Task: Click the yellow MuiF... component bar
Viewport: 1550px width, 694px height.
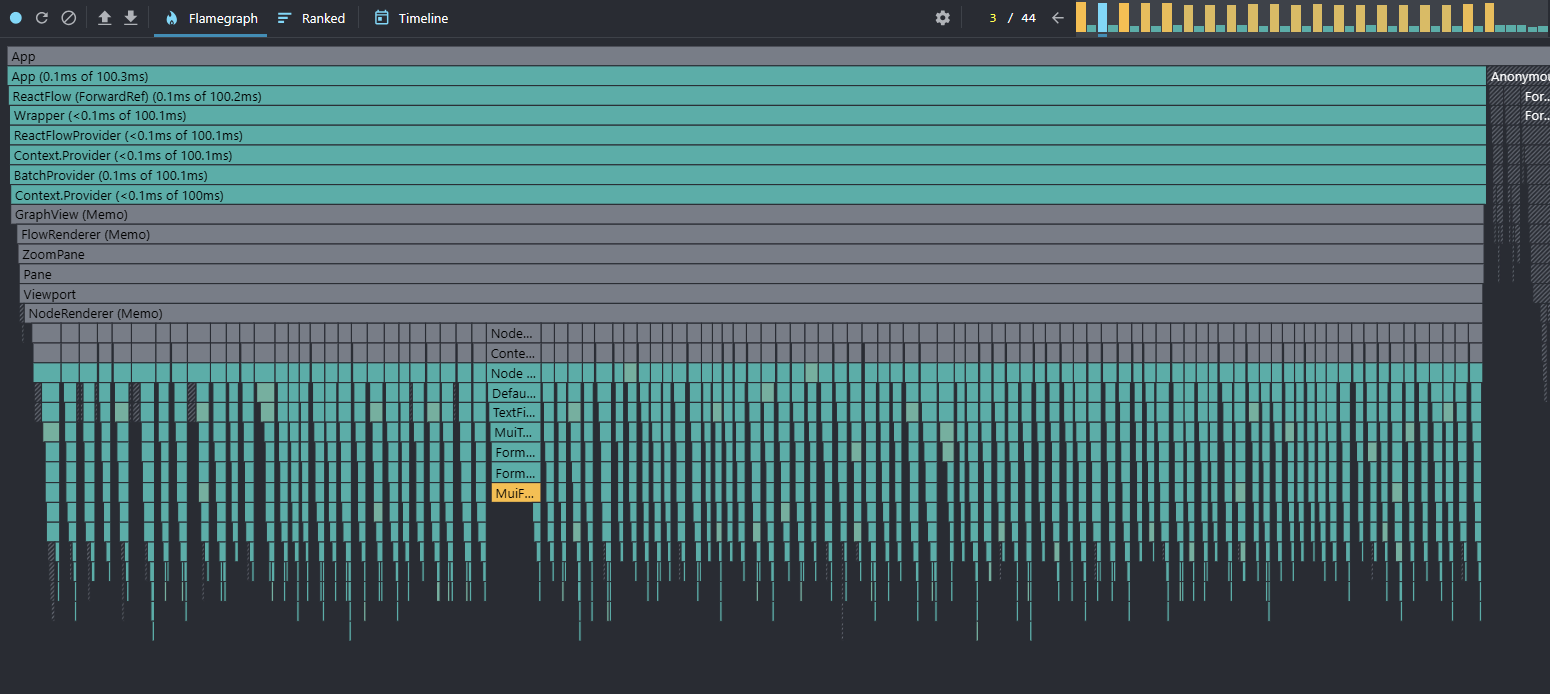Action: (x=515, y=493)
